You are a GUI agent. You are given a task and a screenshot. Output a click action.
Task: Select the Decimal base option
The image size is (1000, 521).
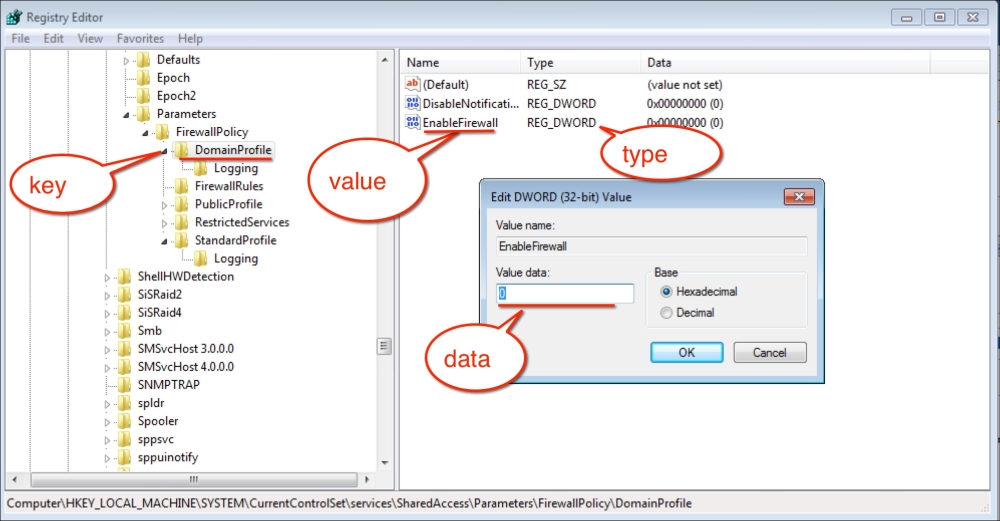pos(667,313)
